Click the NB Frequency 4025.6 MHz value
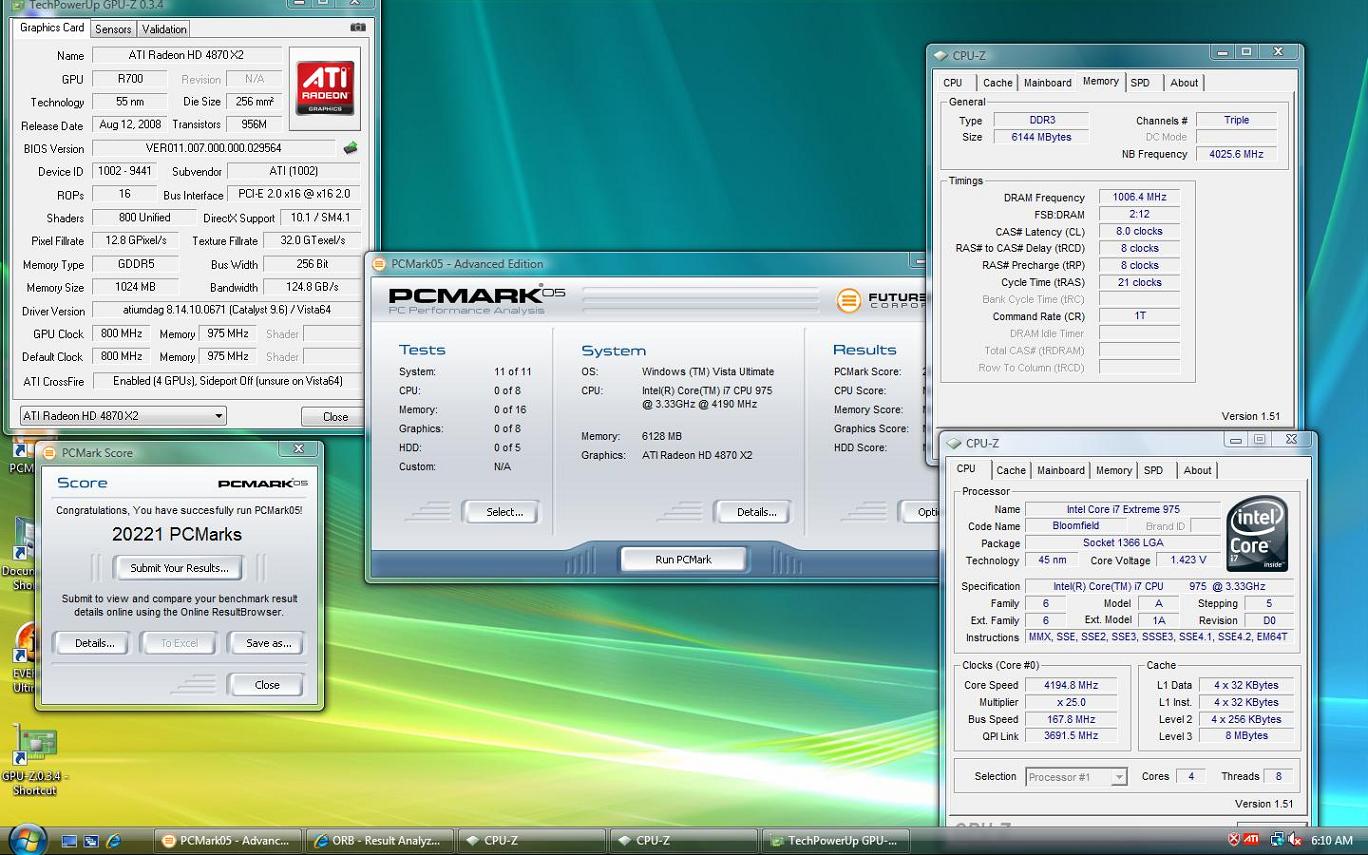1368x855 pixels. (1236, 154)
